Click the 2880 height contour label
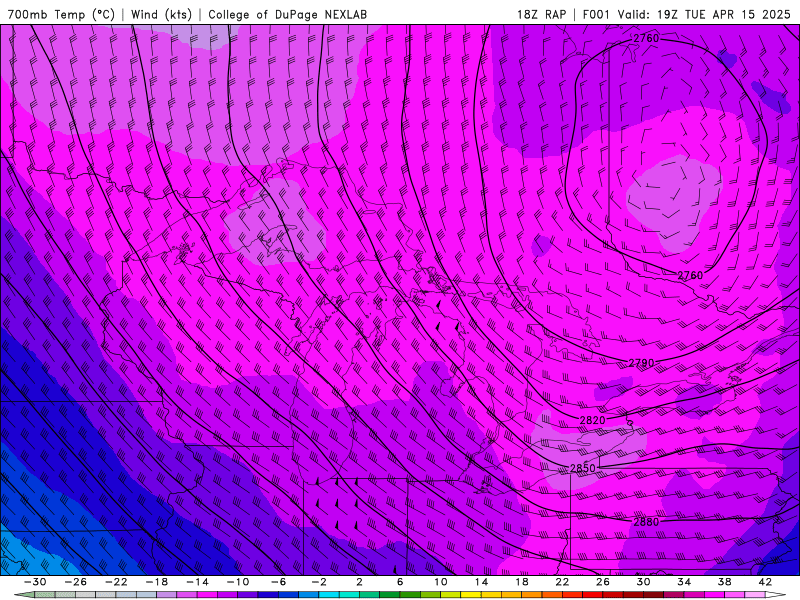 646,522
